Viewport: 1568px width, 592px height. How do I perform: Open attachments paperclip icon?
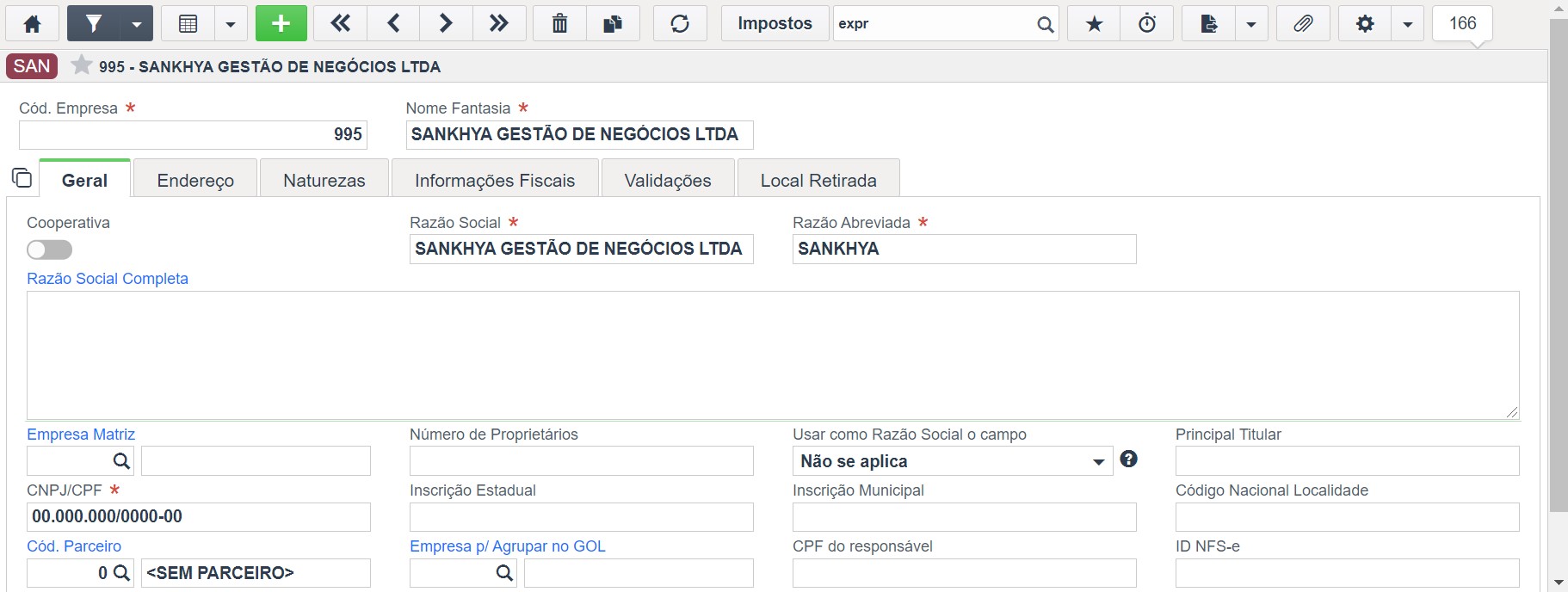(1303, 24)
